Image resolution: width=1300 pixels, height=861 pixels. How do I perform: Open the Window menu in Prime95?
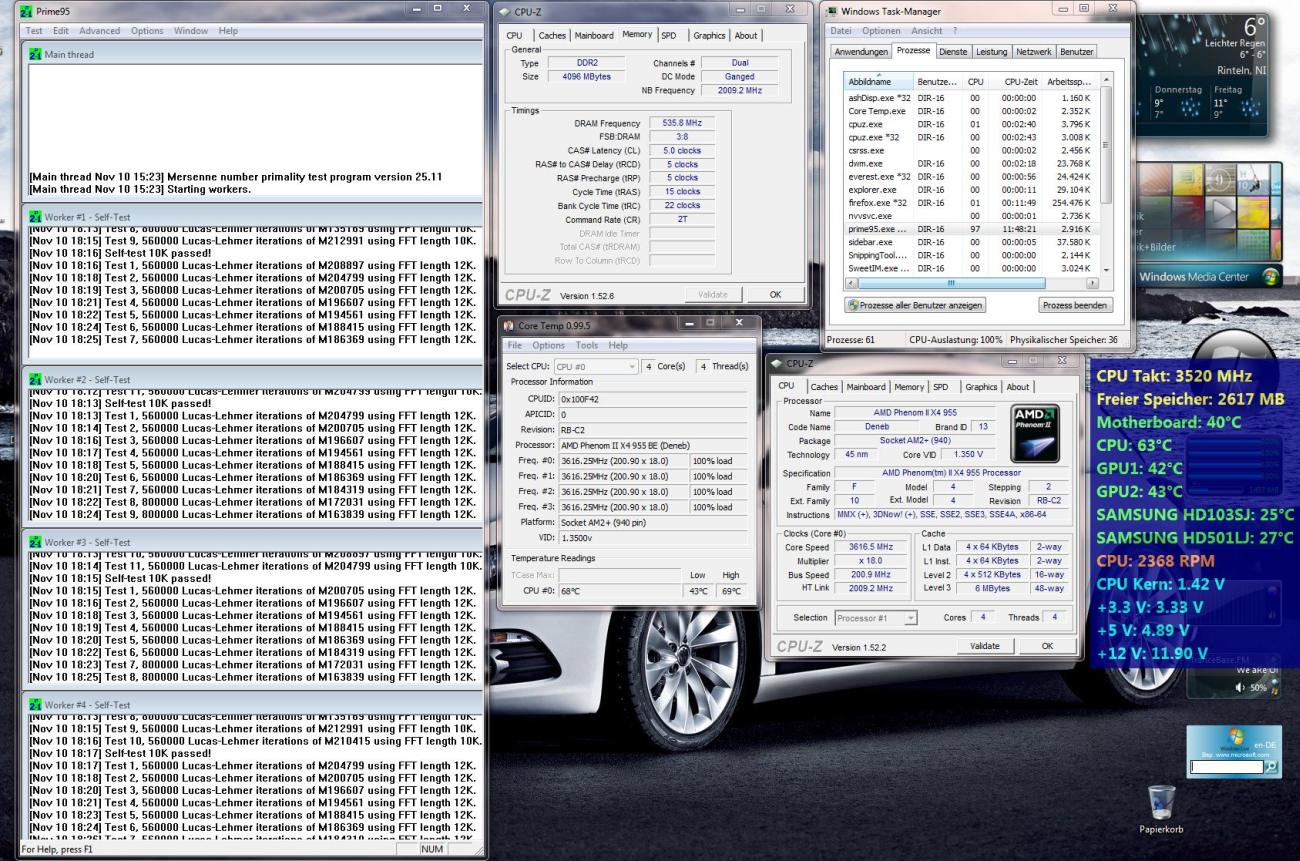[191, 31]
